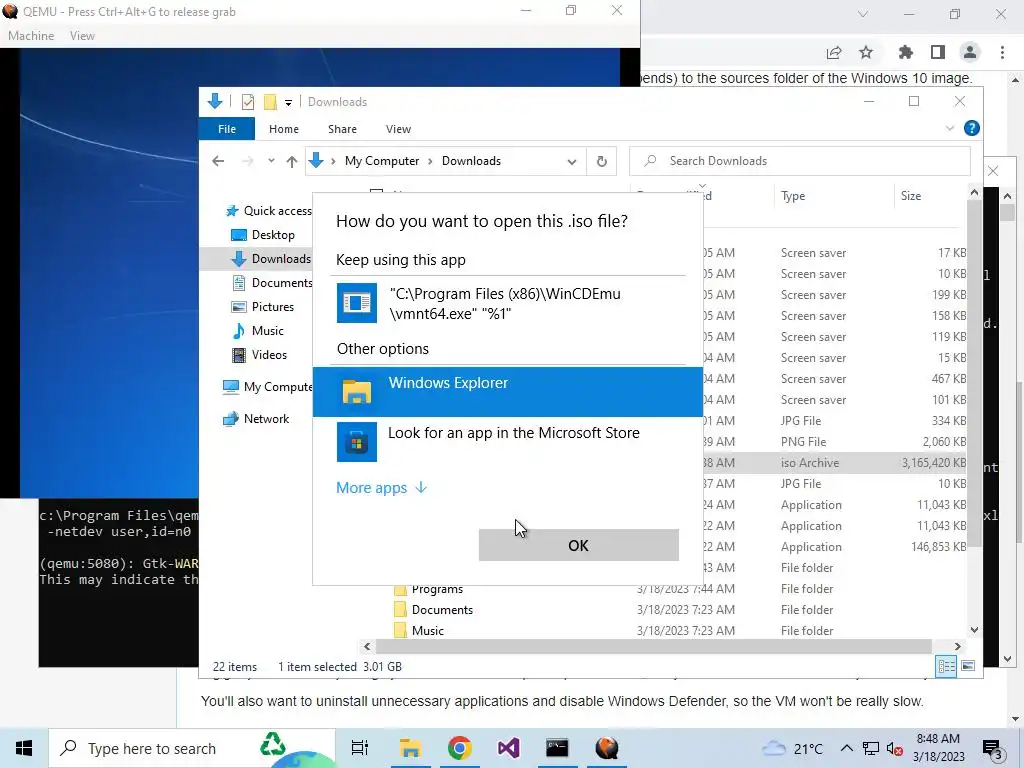This screenshot has width=1024, height=768.
Task: Open the QEMU Machine menu
Action: (31, 36)
